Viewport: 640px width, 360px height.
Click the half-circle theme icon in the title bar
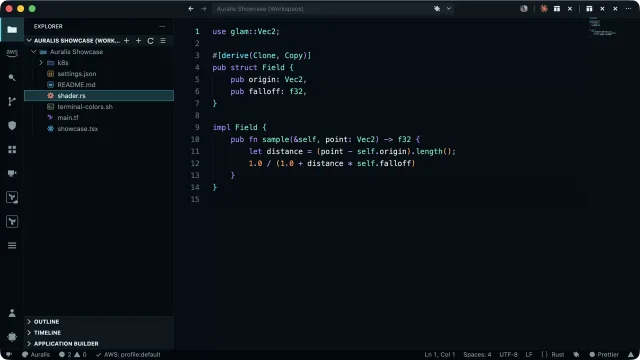click(524, 9)
